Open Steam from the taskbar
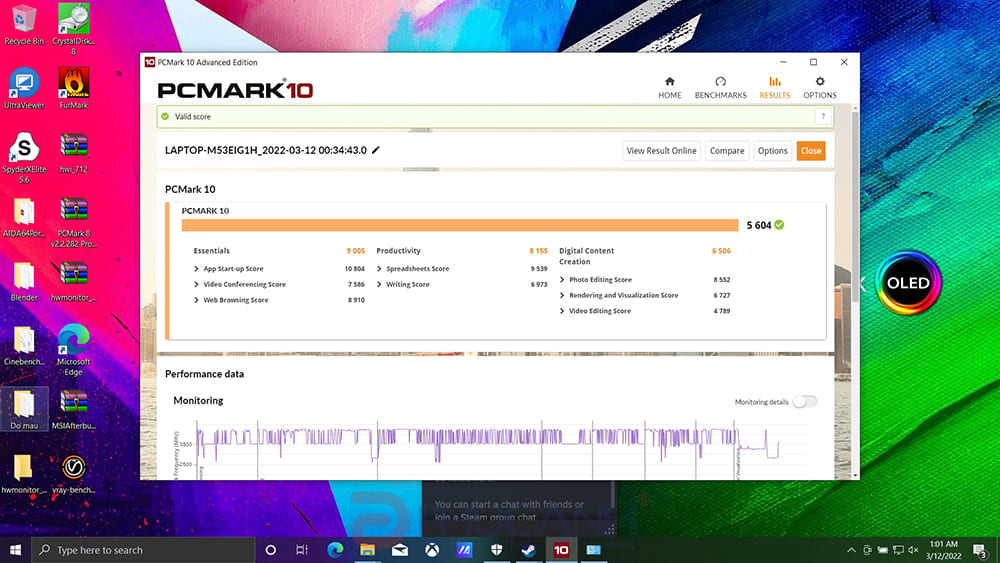Viewport: 1000px width, 563px height. tap(528, 550)
